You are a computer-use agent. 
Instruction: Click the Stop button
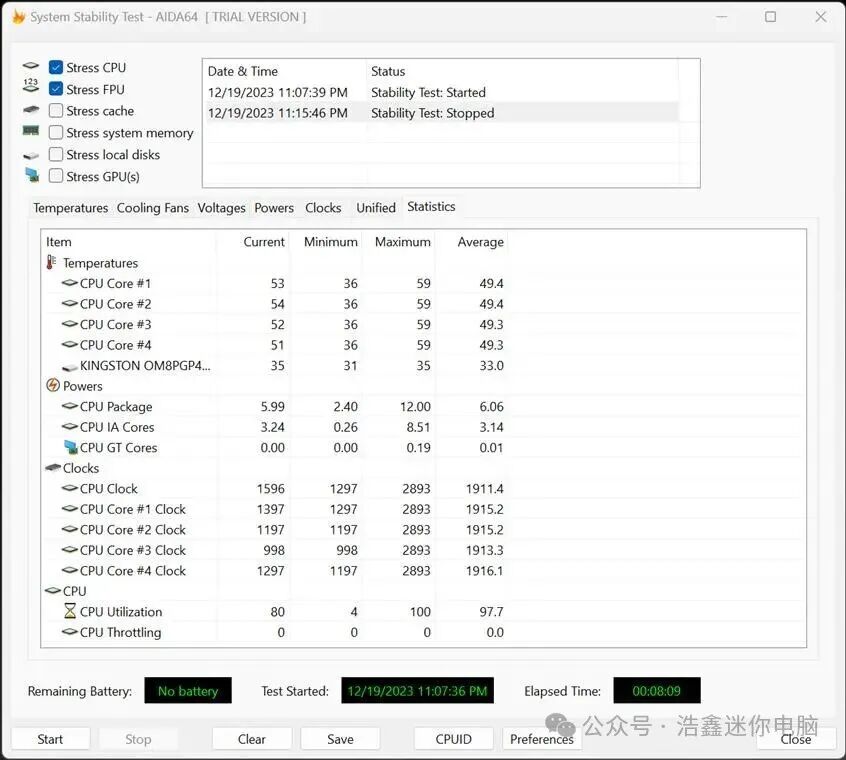tap(138, 739)
